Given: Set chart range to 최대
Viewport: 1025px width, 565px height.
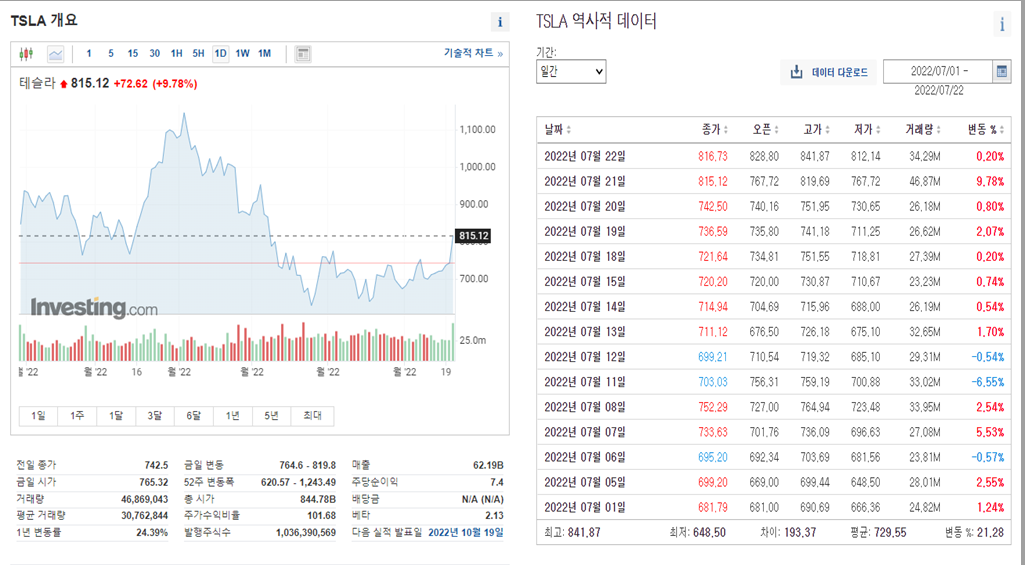Looking at the screenshot, I should point(312,416).
